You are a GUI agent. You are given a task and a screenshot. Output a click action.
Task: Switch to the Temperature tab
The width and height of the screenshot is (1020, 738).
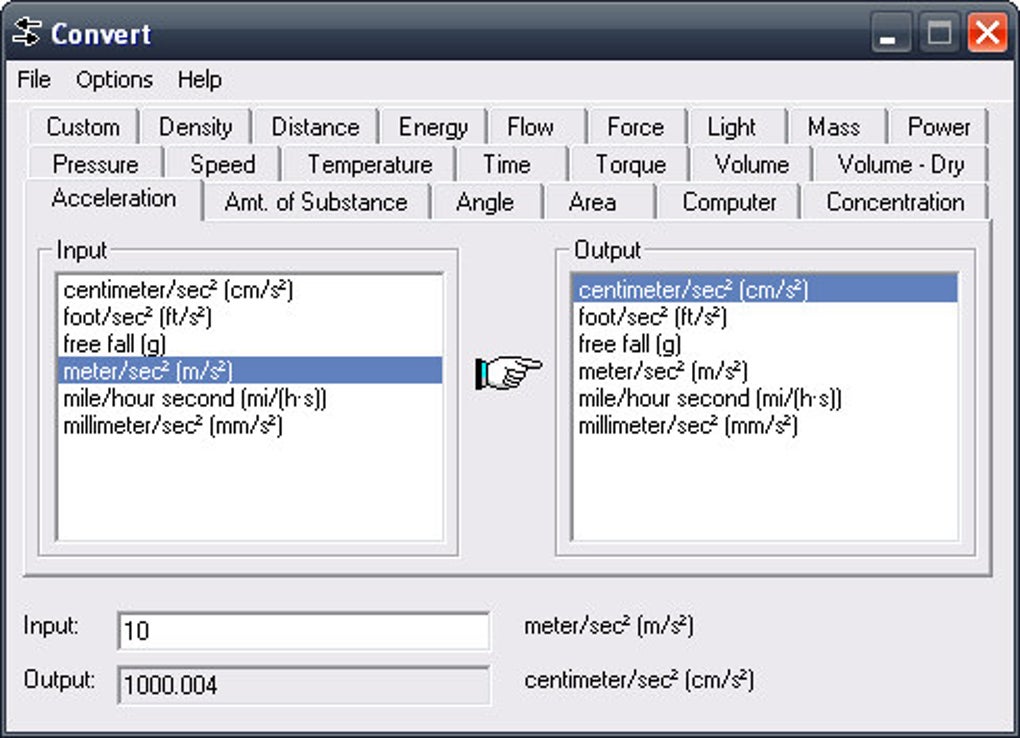tap(369, 164)
